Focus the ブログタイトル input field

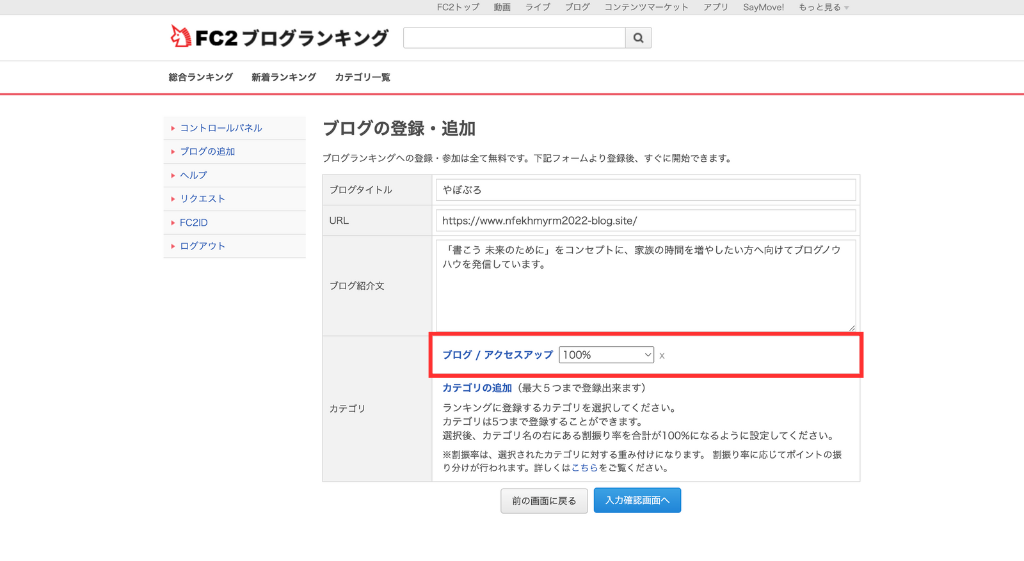(645, 189)
